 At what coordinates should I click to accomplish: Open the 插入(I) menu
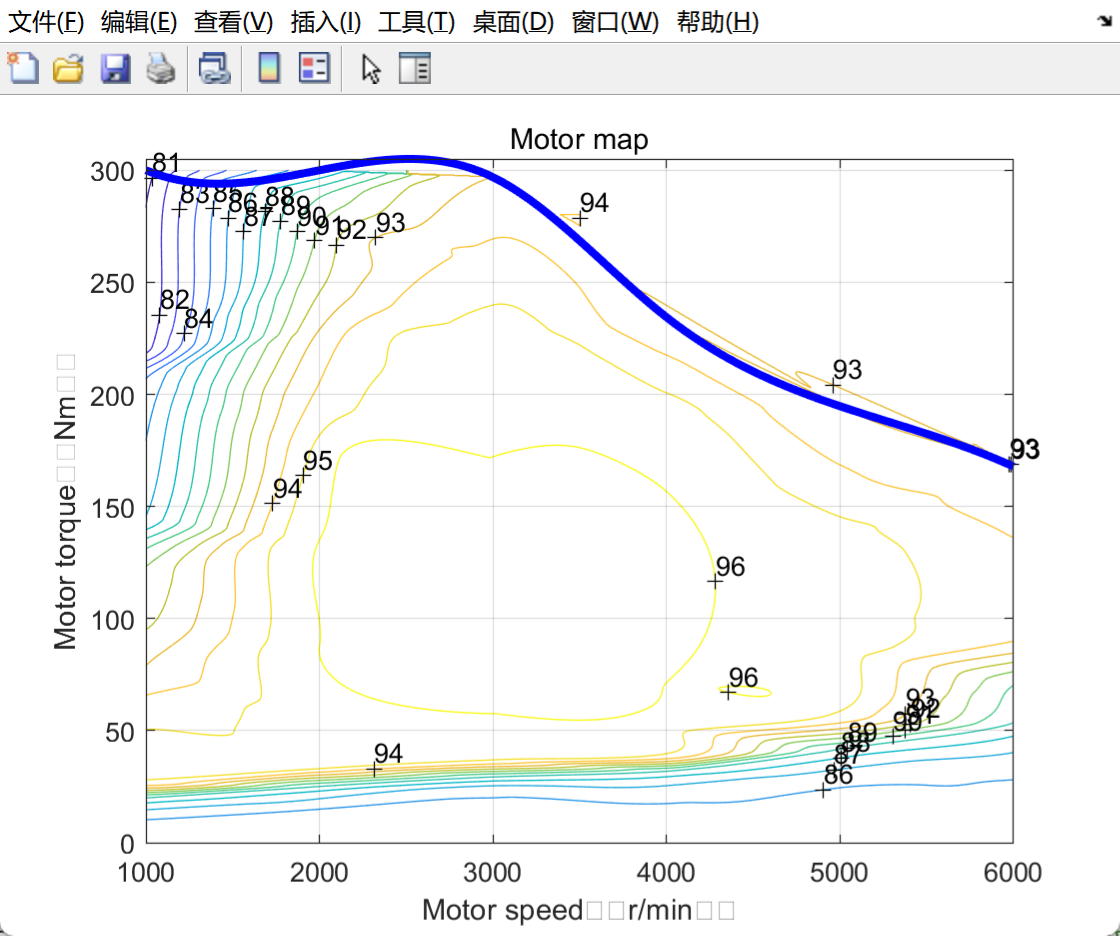click(325, 22)
